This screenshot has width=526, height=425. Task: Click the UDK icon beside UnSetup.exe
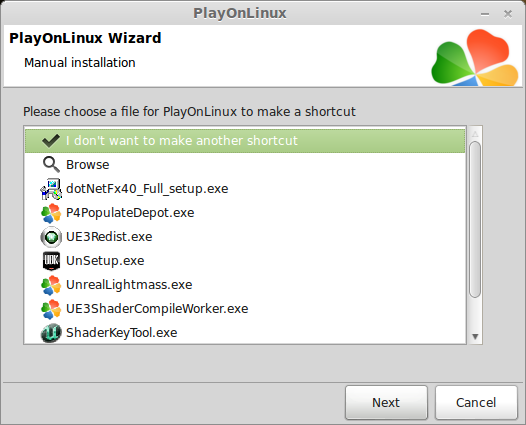coord(51,261)
